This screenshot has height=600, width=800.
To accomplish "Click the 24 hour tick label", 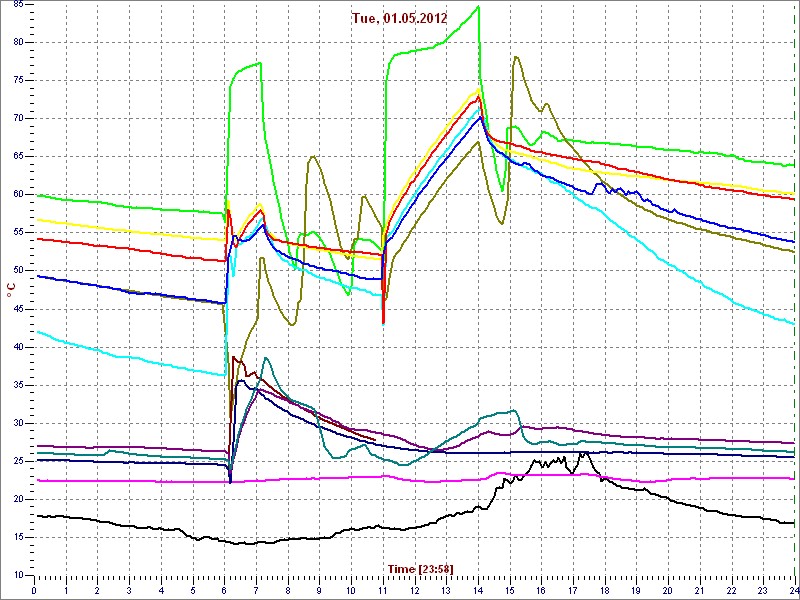I will point(792,590).
